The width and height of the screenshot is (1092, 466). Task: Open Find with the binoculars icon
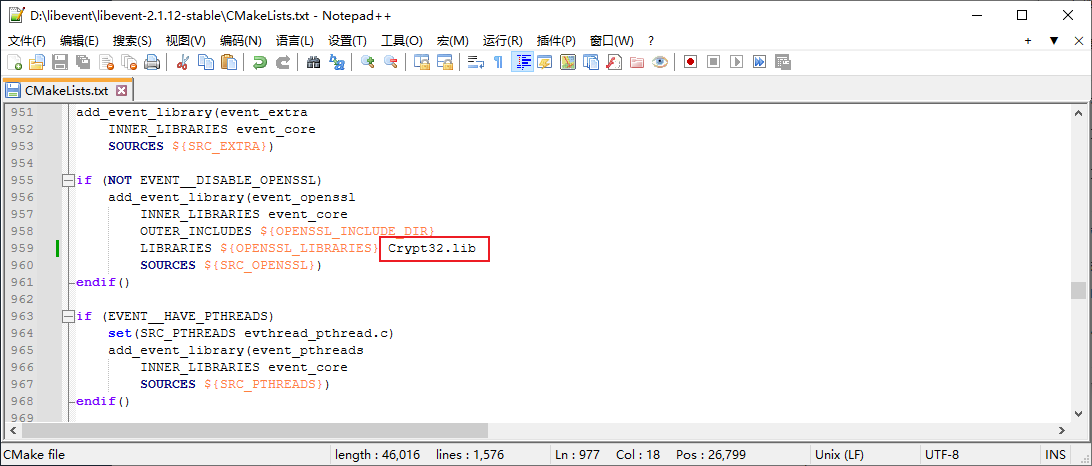pyautogui.click(x=314, y=62)
